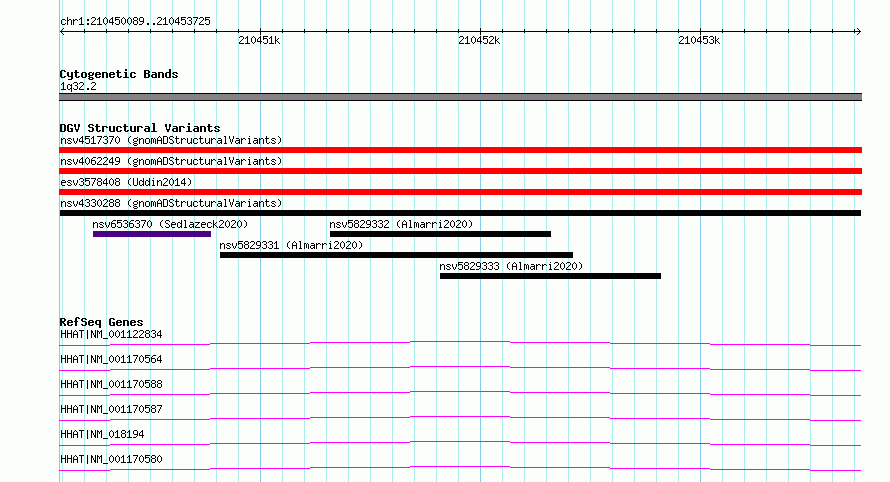Screen dimensions: 890x482
Task: Click the nsv4517370 variant label
Action: tap(171, 140)
